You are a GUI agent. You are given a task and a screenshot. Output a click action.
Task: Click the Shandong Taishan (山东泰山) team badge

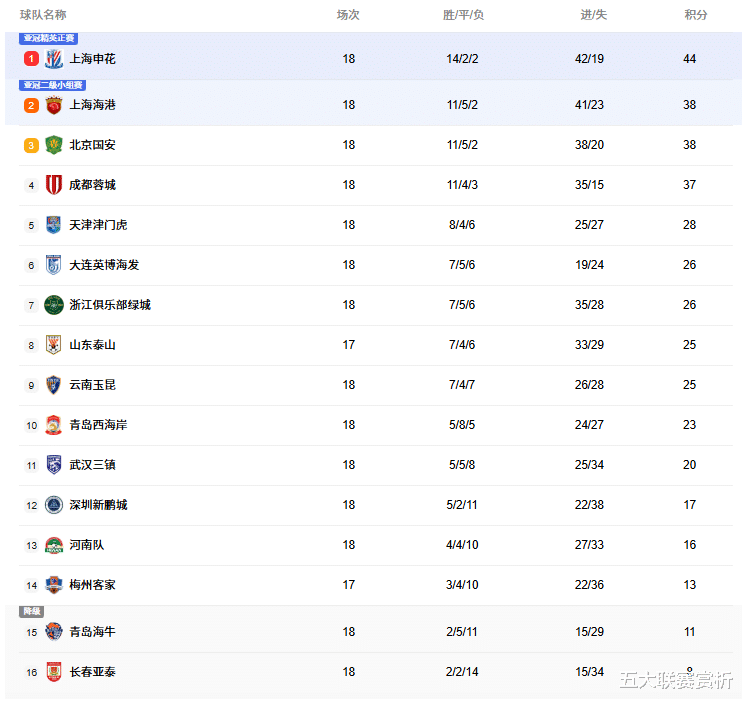click(54, 345)
